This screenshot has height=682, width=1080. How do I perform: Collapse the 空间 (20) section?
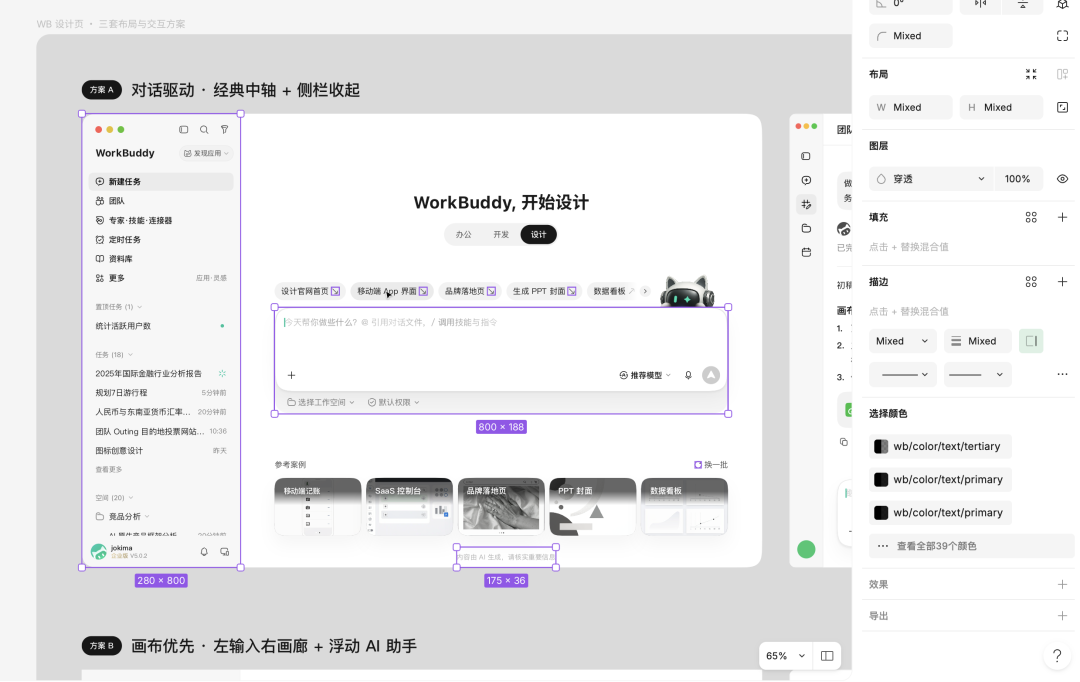pos(114,497)
